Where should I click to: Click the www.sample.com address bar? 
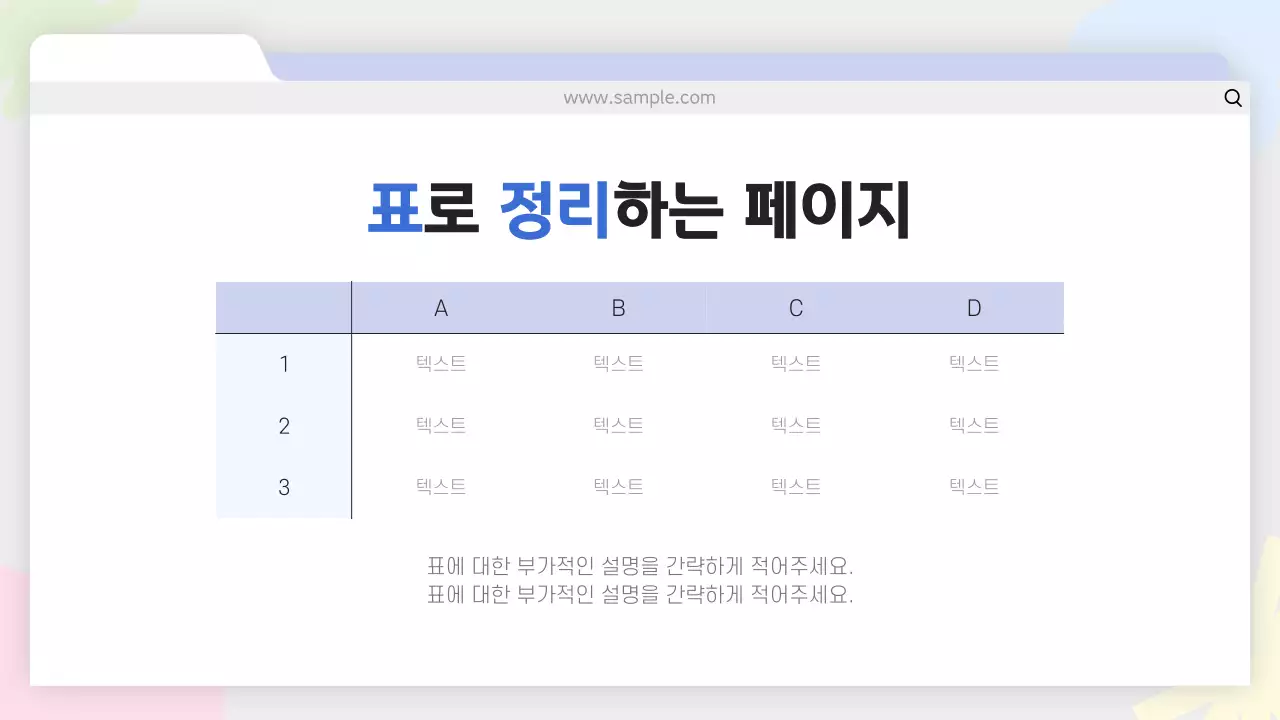(x=640, y=98)
